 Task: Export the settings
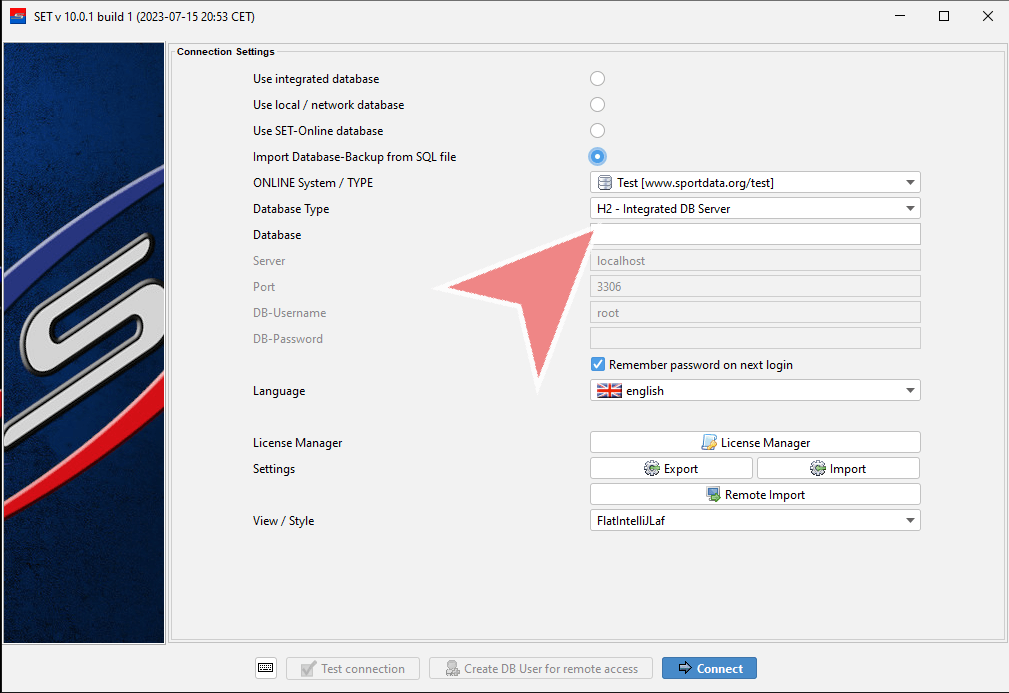671,468
